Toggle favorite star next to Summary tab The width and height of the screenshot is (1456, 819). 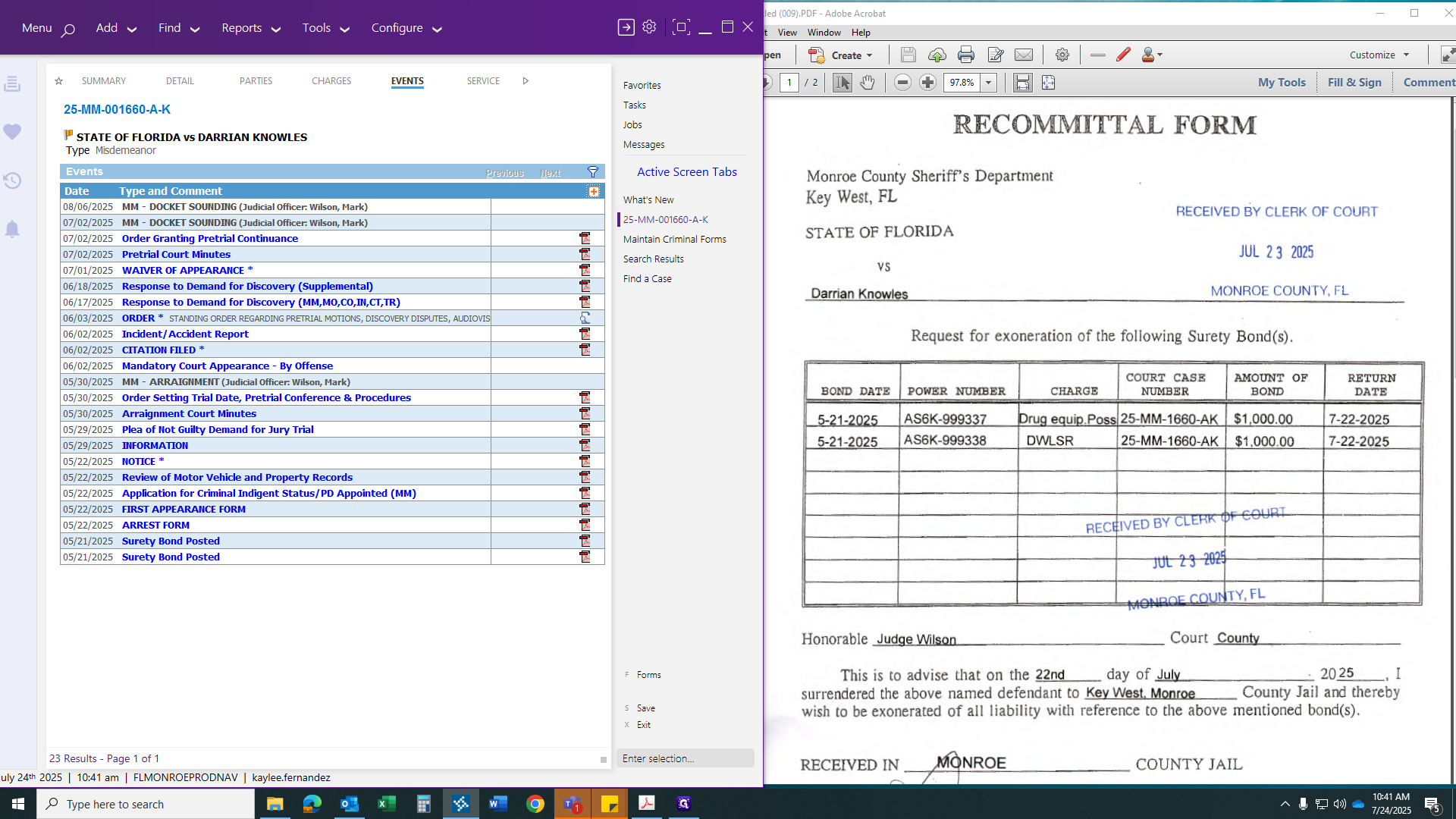(58, 81)
